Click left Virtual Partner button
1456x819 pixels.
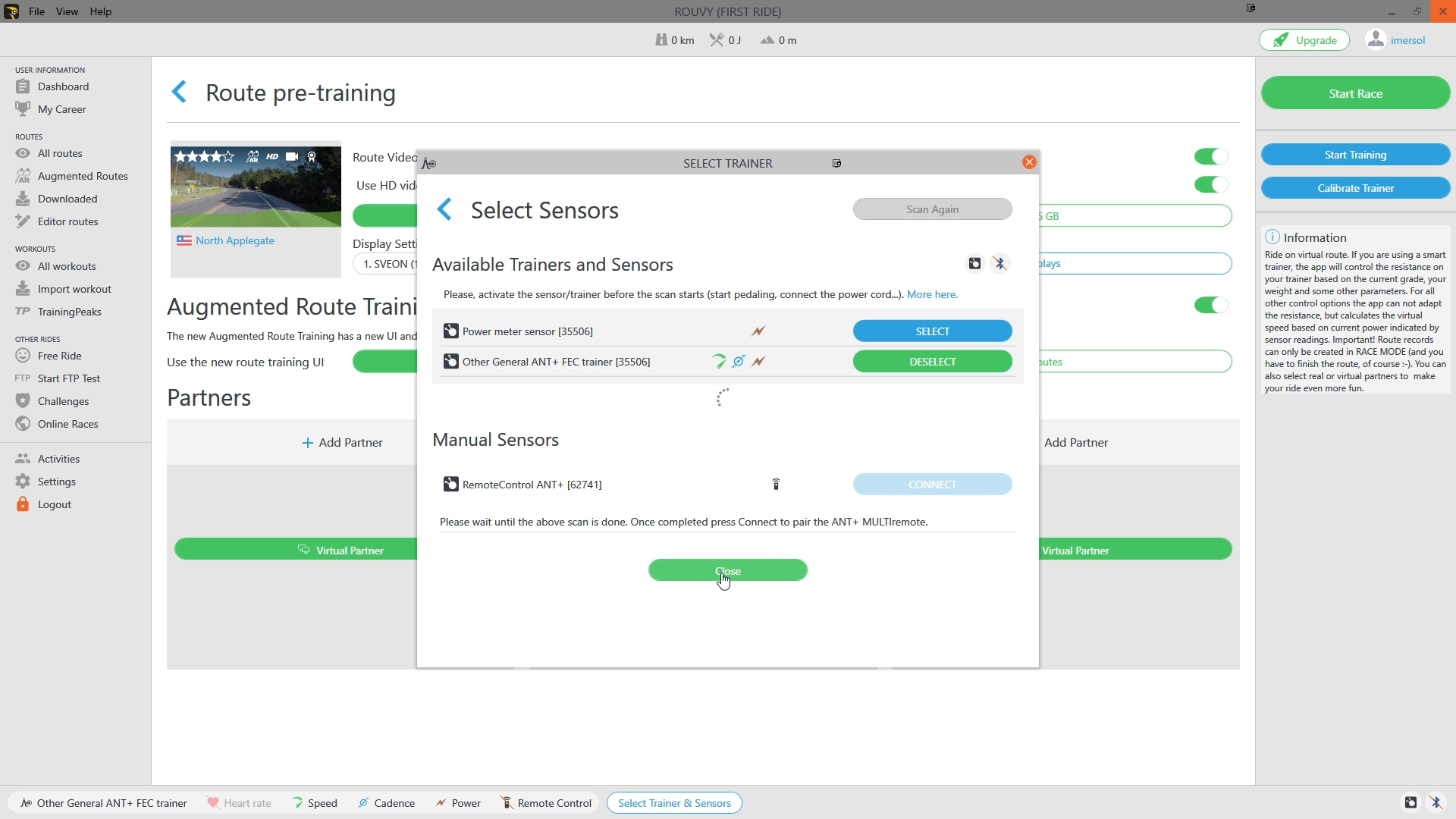(x=296, y=550)
